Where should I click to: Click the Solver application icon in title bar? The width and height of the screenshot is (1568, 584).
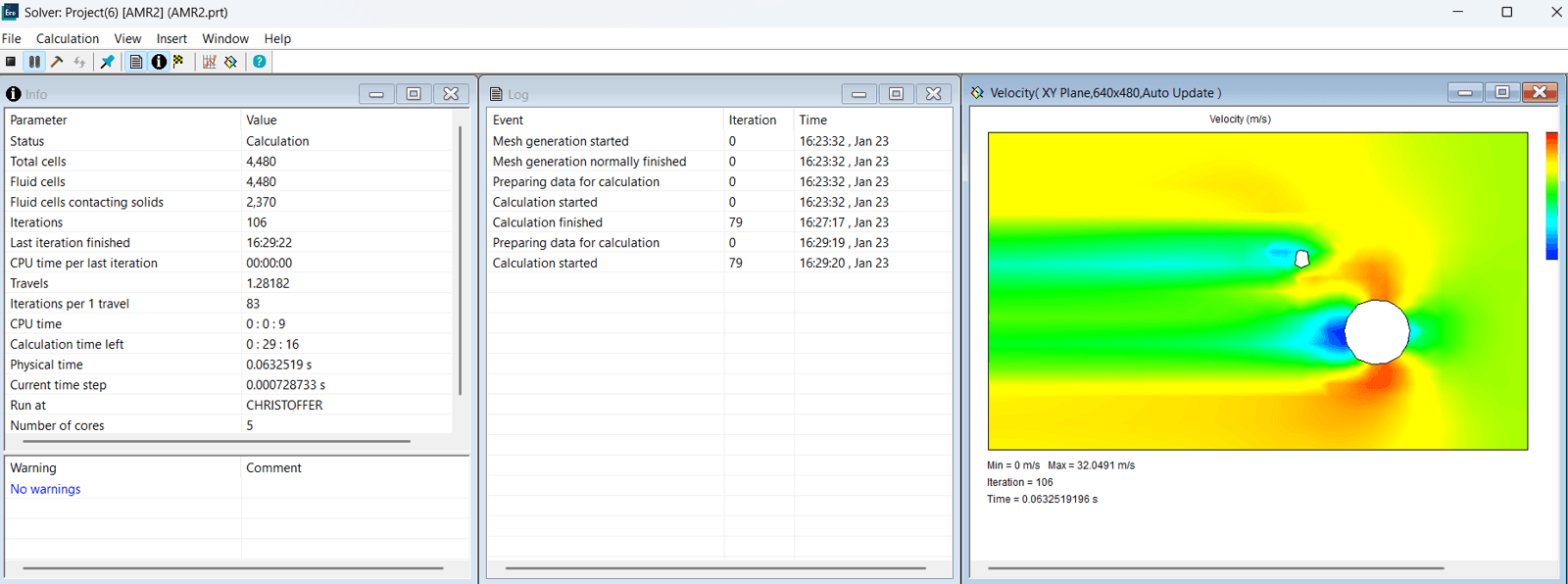[x=11, y=12]
